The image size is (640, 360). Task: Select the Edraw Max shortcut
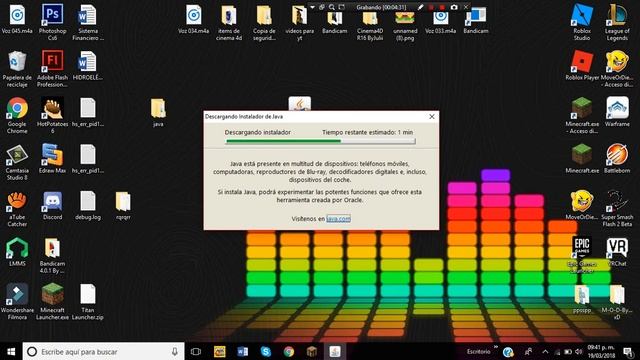pos(52,158)
